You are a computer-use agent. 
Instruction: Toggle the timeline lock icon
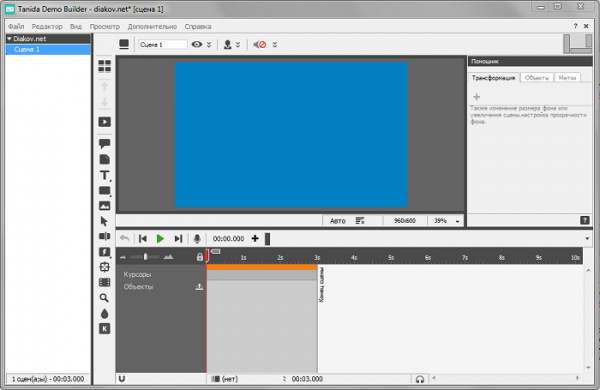click(x=200, y=257)
